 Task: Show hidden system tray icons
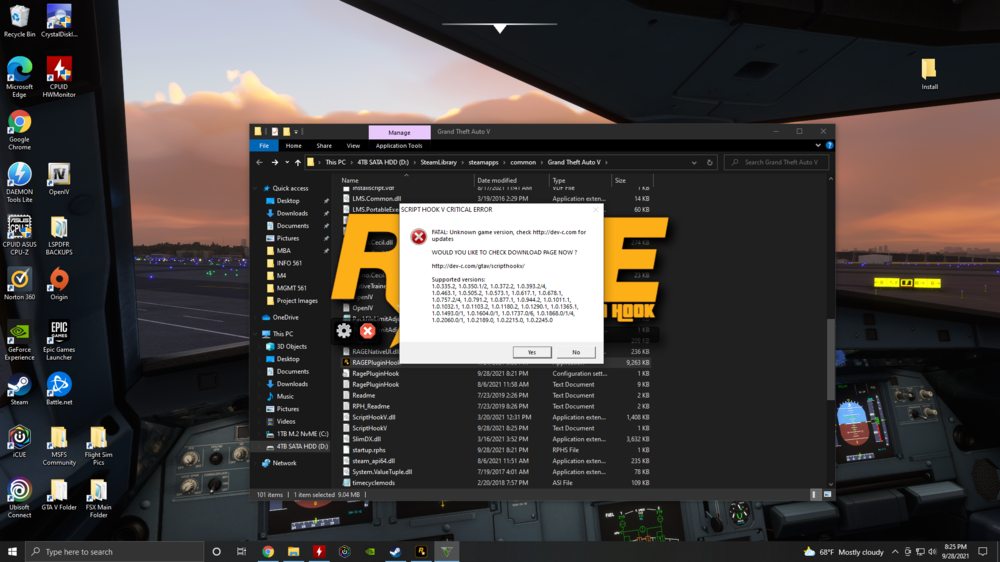click(x=895, y=552)
